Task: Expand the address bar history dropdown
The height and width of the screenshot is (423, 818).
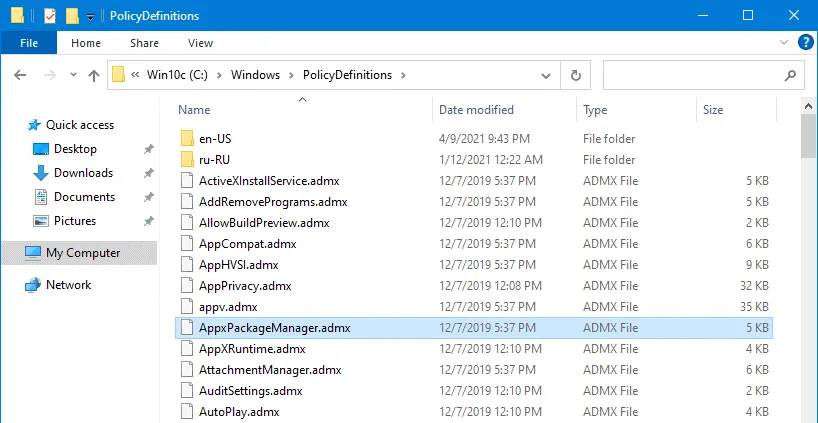Action: click(x=546, y=75)
